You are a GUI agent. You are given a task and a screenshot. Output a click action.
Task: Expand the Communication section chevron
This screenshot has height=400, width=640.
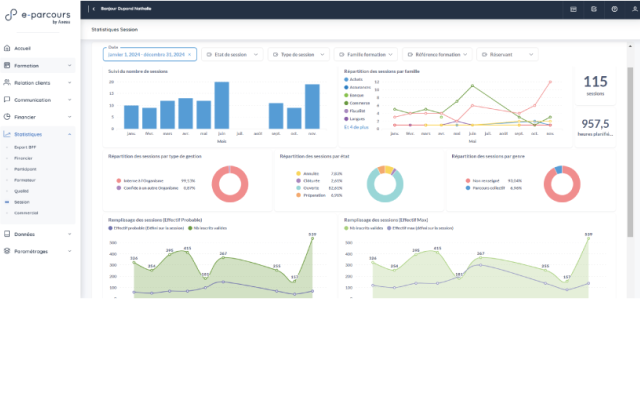[69, 100]
